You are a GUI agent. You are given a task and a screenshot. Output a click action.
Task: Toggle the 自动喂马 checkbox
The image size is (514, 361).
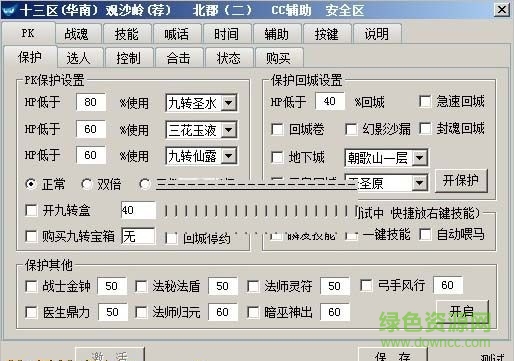(x=425, y=234)
